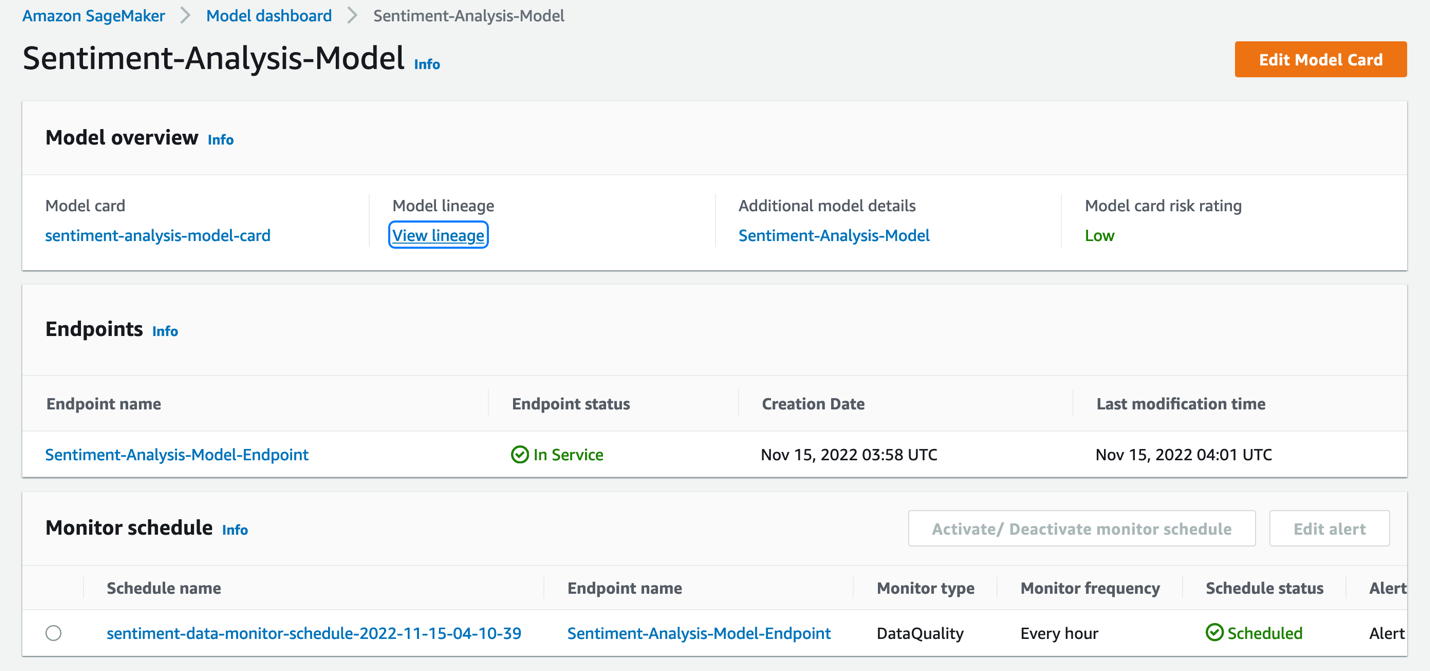Click Monitor type column header
The width and height of the screenshot is (1430, 671).
pos(926,588)
